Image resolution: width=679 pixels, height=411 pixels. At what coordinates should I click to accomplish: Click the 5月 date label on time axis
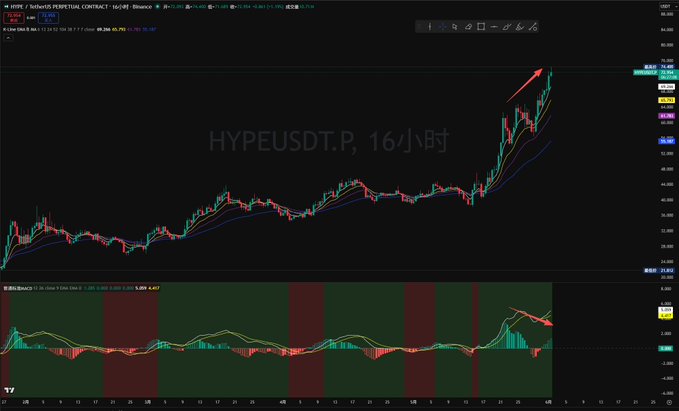414,402
